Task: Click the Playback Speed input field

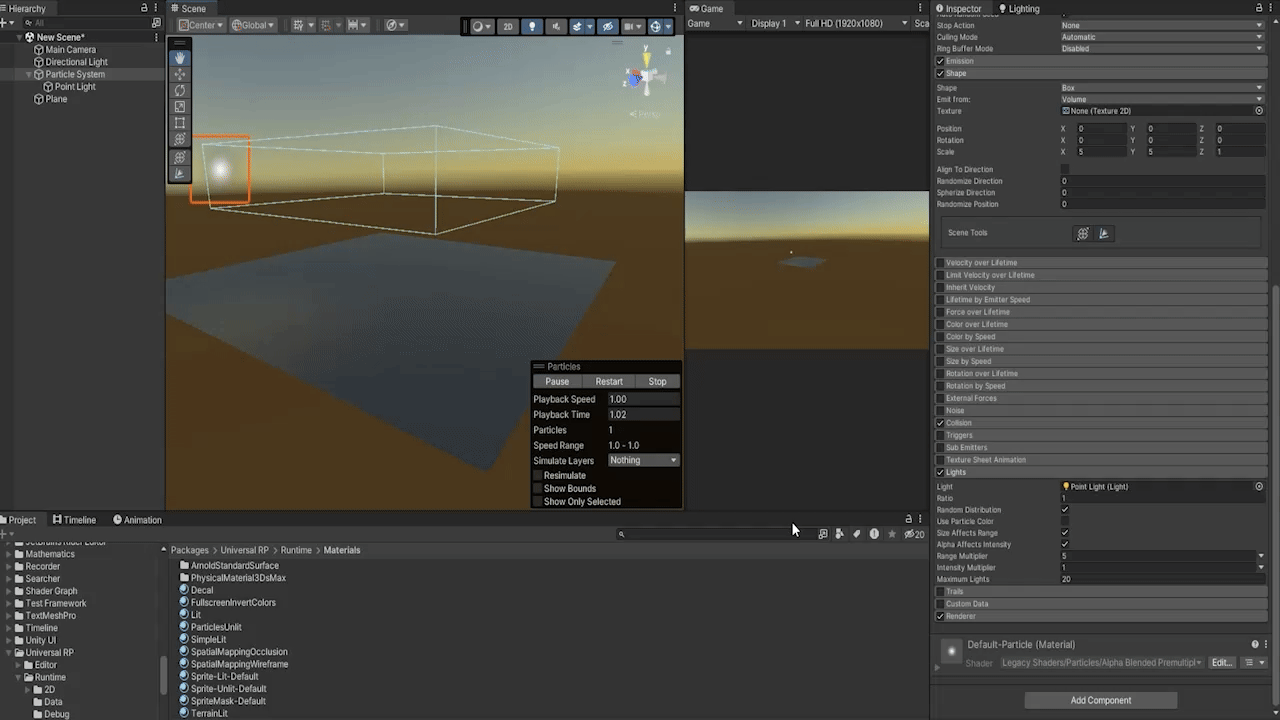Action: coord(643,399)
